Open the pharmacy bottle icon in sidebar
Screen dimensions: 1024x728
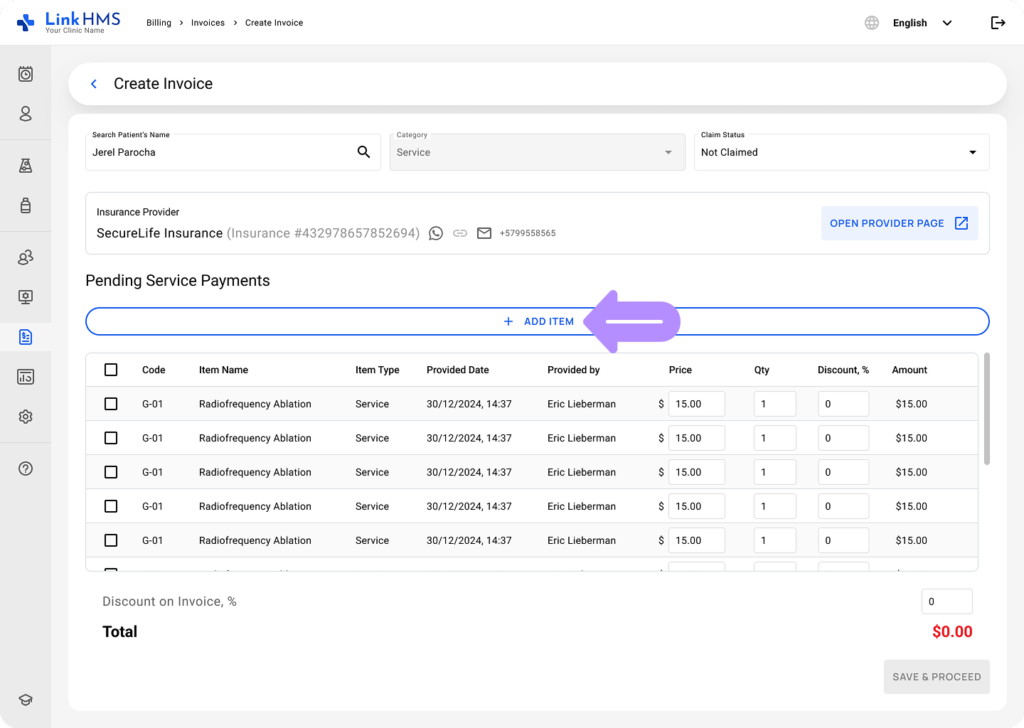(x=25, y=206)
